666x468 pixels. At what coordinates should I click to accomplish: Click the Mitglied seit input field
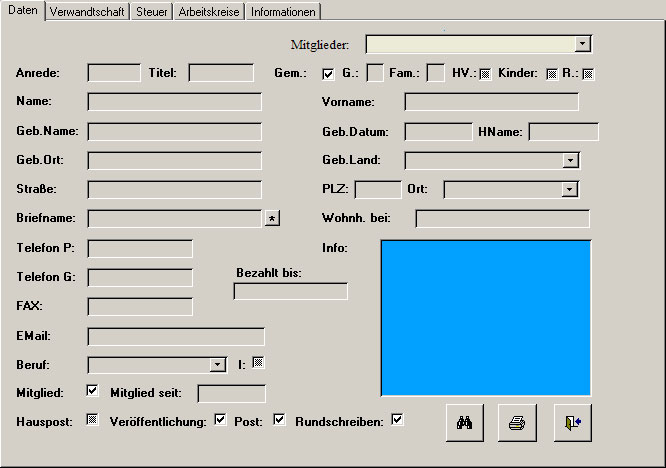coord(231,394)
